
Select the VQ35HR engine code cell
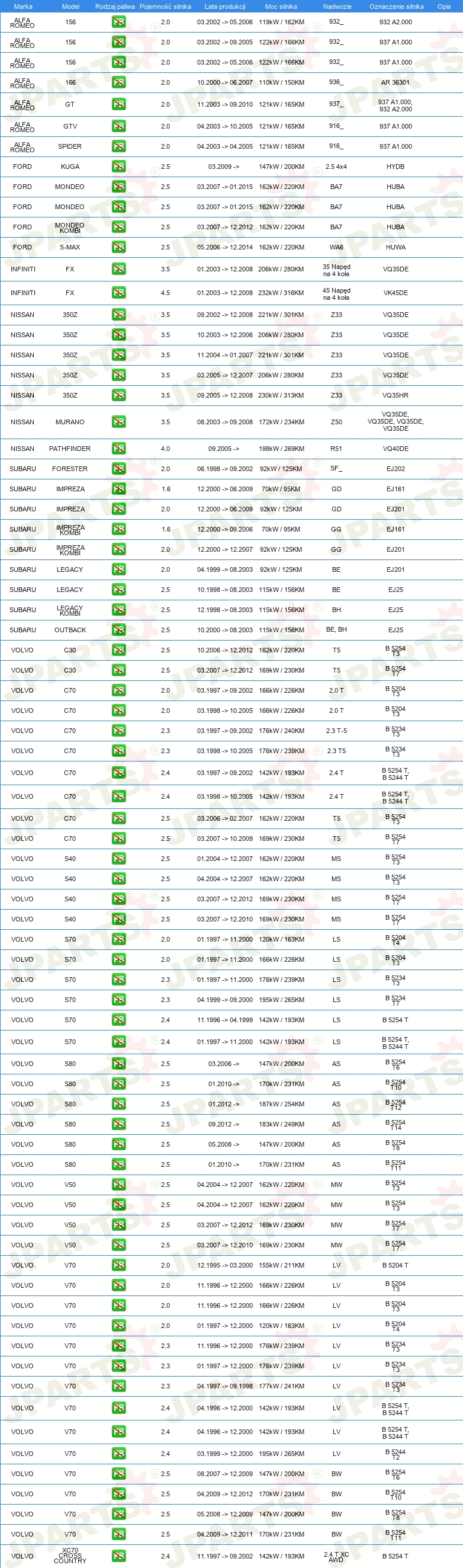(396, 395)
